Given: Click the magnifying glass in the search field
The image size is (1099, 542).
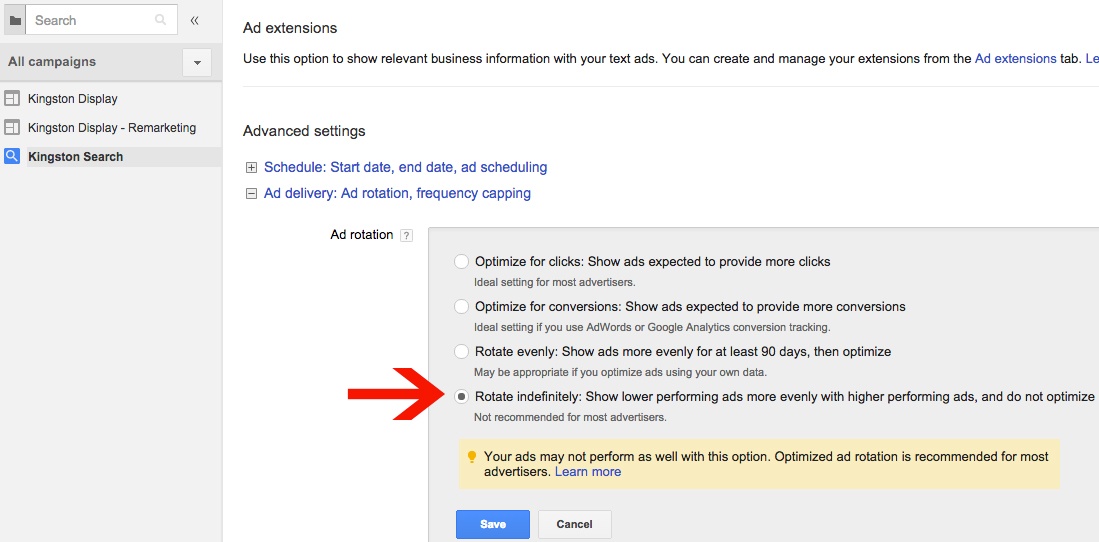Looking at the screenshot, I should point(161,20).
